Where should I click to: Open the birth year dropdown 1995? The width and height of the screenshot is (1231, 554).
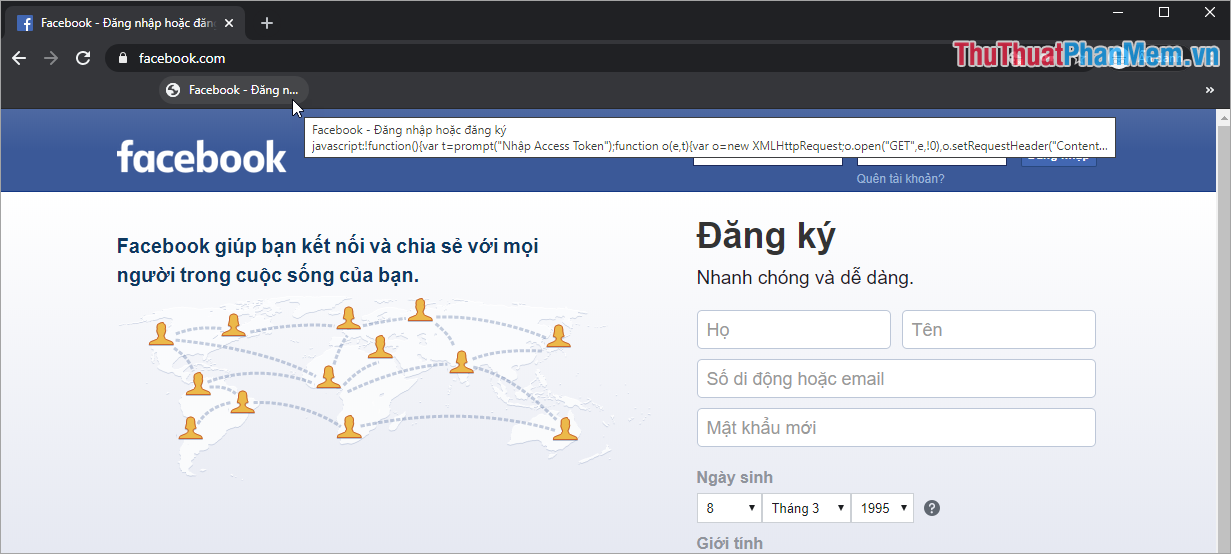click(x=882, y=508)
